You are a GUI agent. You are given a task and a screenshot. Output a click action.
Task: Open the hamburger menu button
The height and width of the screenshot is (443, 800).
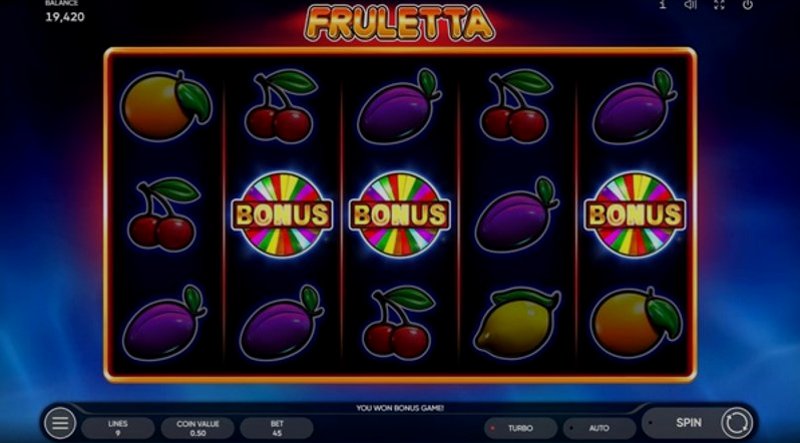tap(60, 423)
